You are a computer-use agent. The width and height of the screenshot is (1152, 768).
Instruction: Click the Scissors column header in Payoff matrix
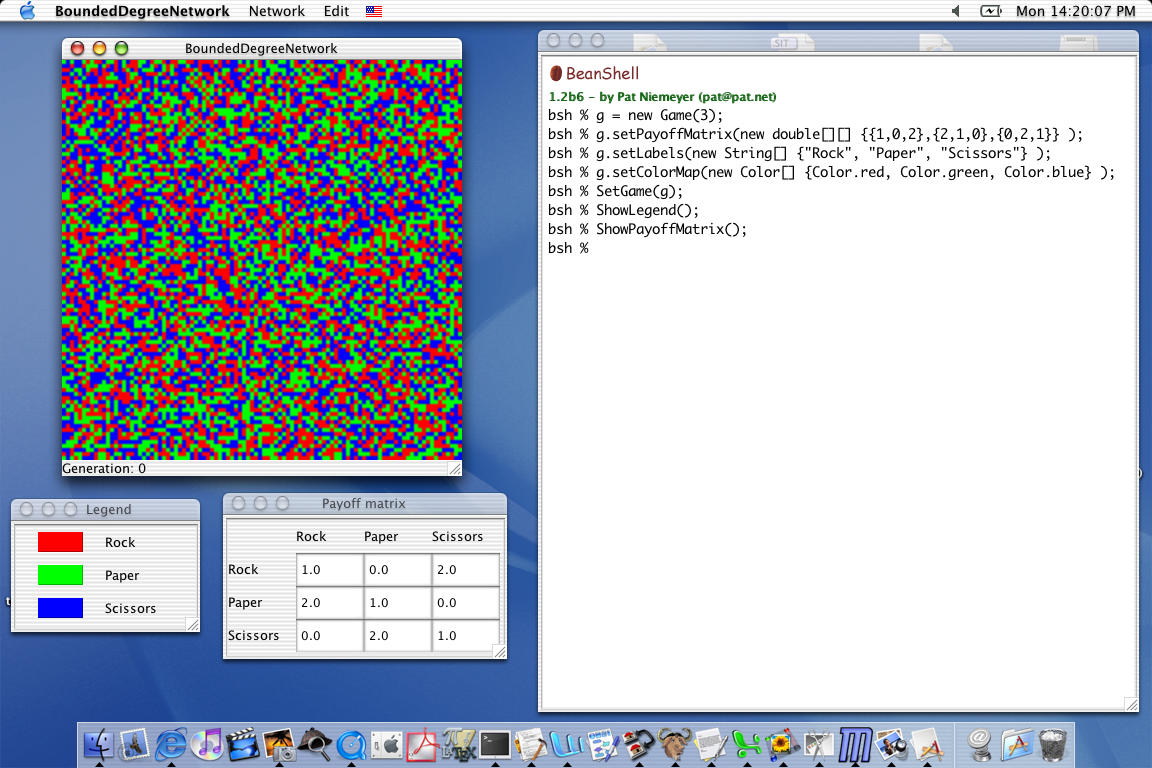click(457, 536)
